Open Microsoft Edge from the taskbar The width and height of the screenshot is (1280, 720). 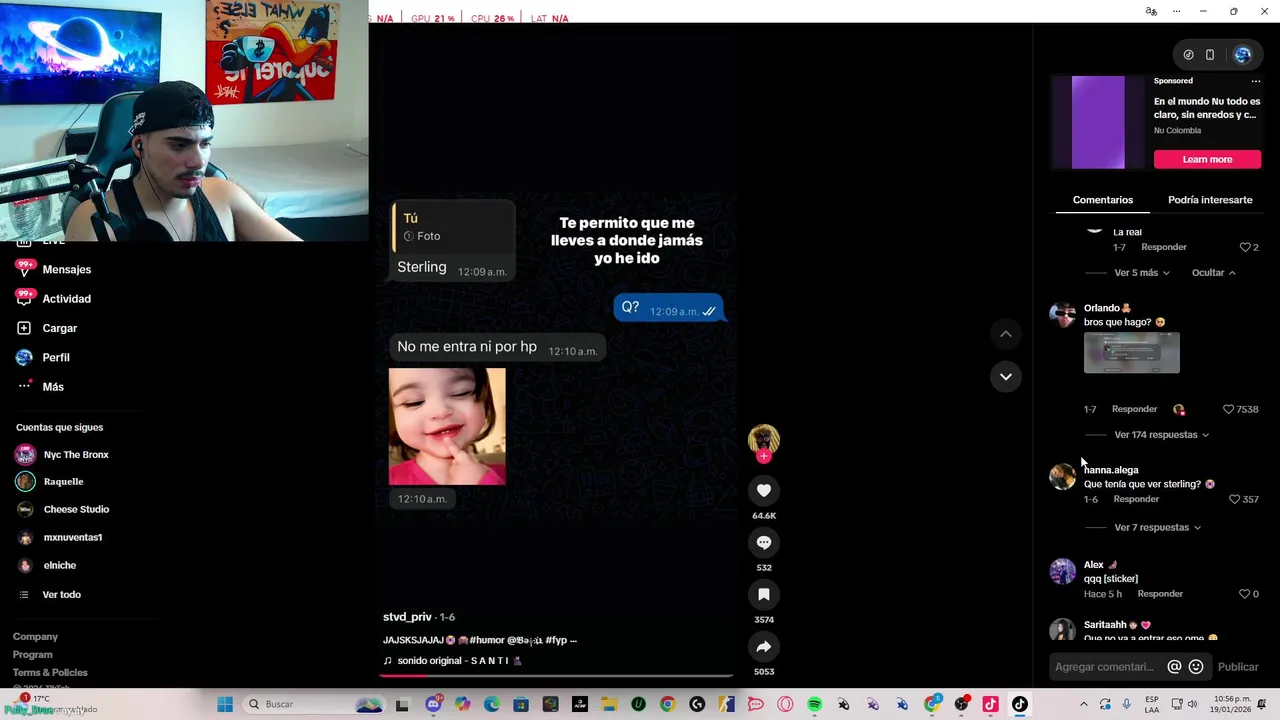pos(491,704)
